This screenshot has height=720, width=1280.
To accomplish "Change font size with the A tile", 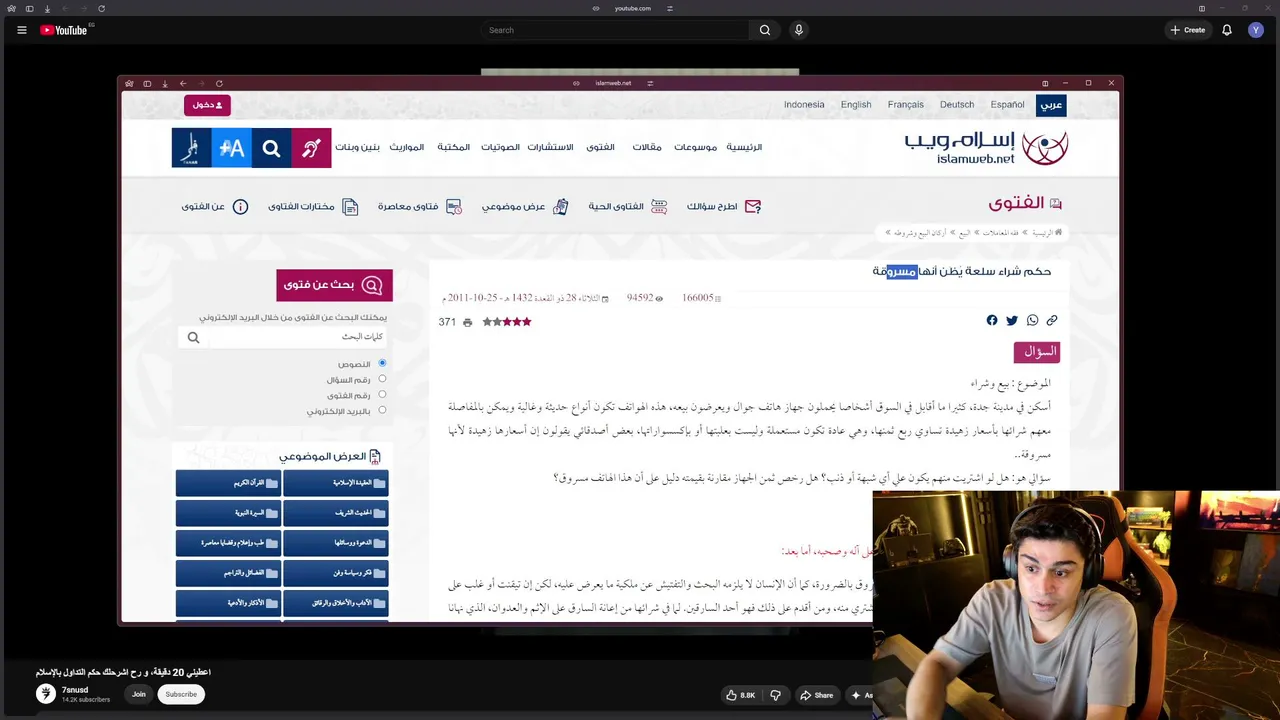I will click(231, 148).
